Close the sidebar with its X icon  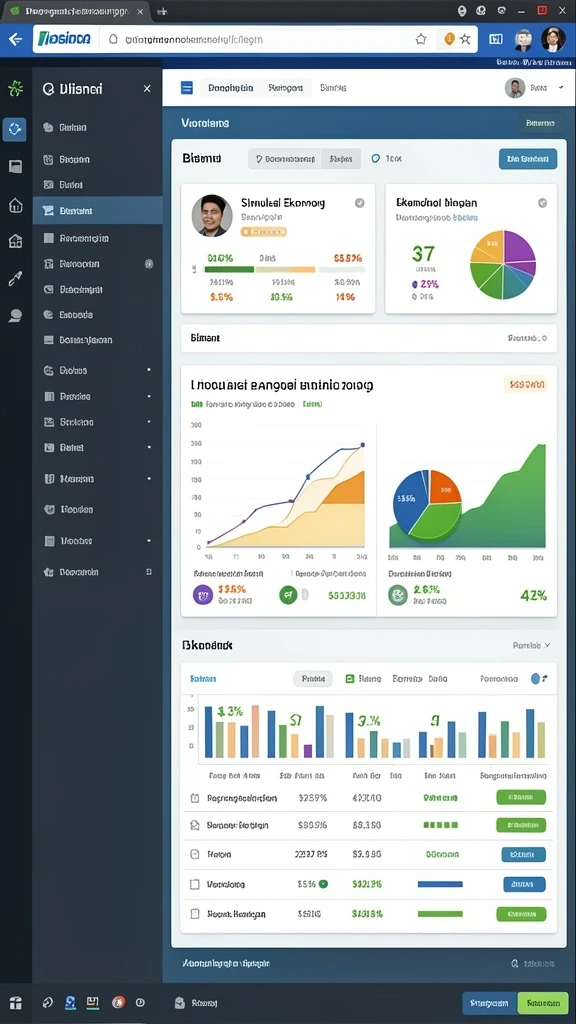(147, 89)
